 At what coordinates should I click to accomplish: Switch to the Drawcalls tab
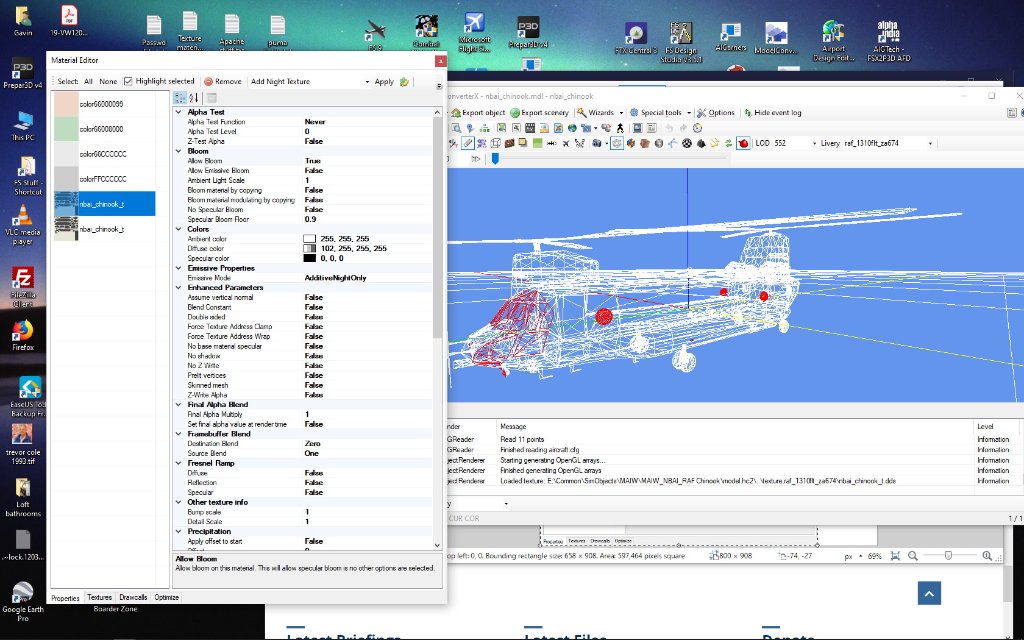[133, 597]
